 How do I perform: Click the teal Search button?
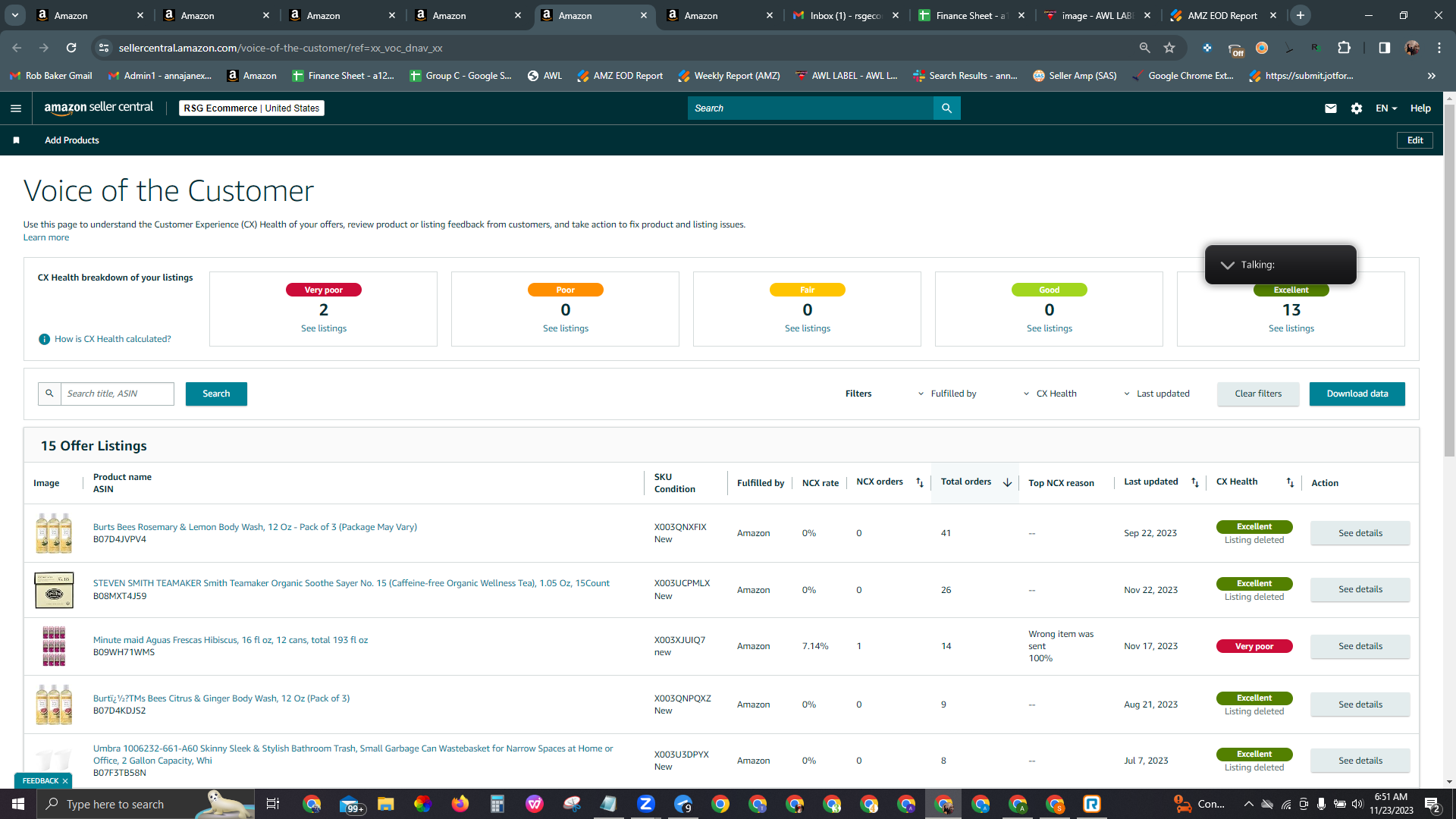tap(216, 394)
